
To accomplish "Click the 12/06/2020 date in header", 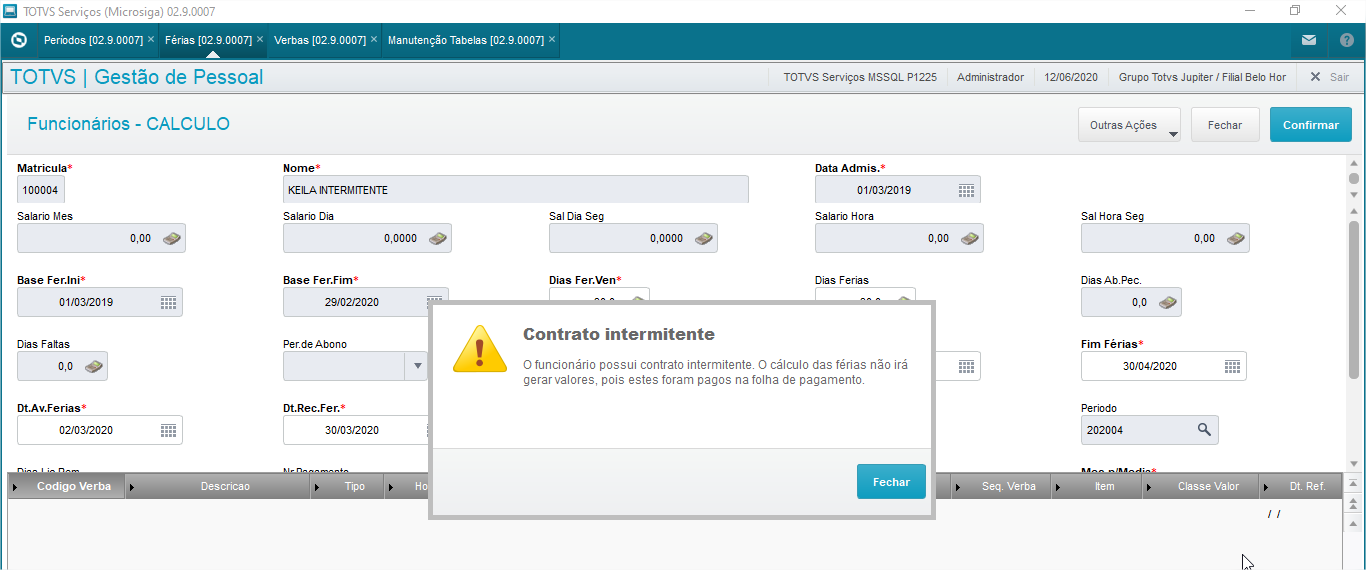I will point(1071,77).
